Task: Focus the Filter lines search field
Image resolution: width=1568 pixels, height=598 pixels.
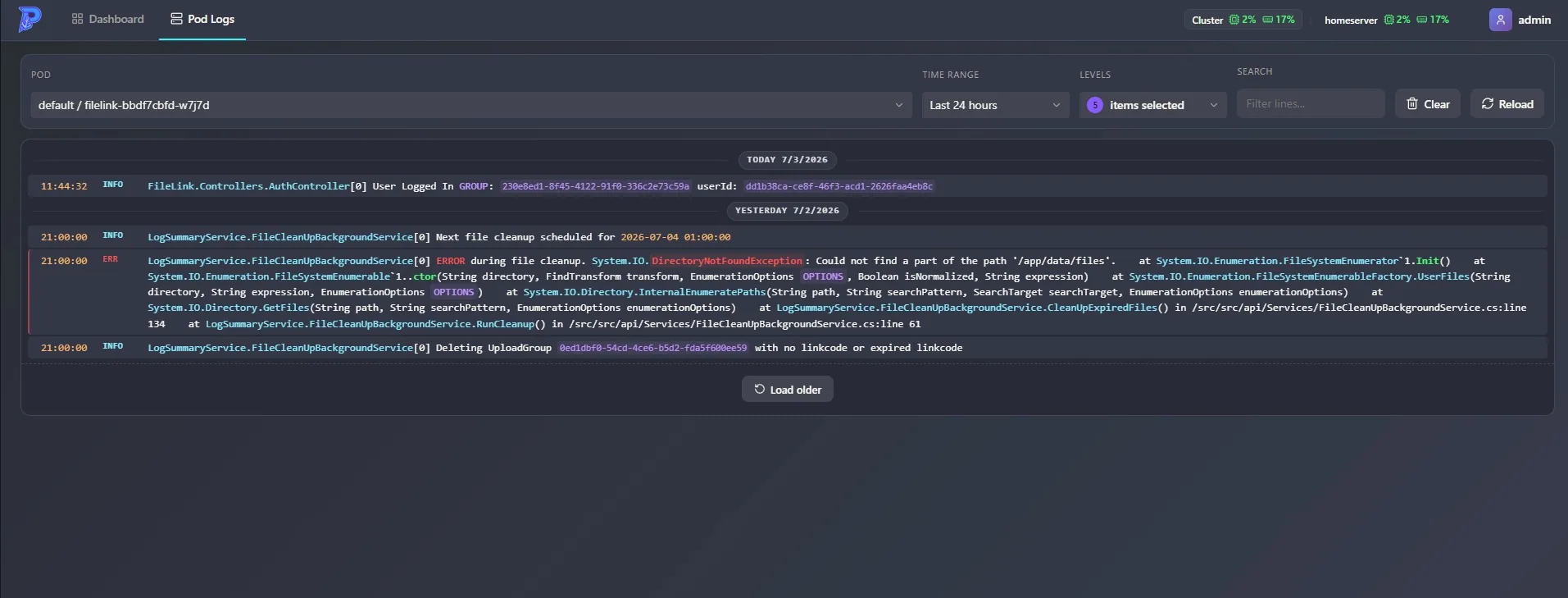Action: 1310,103
